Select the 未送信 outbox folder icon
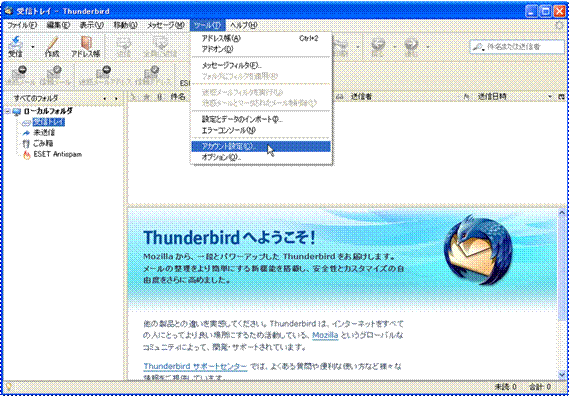 (26, 133)
